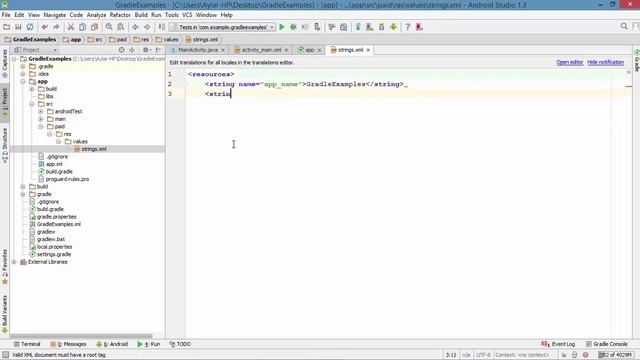Screen dimensions: 640x360
Task: Toggle the Build Variants side panel
Action: [5, 314]
